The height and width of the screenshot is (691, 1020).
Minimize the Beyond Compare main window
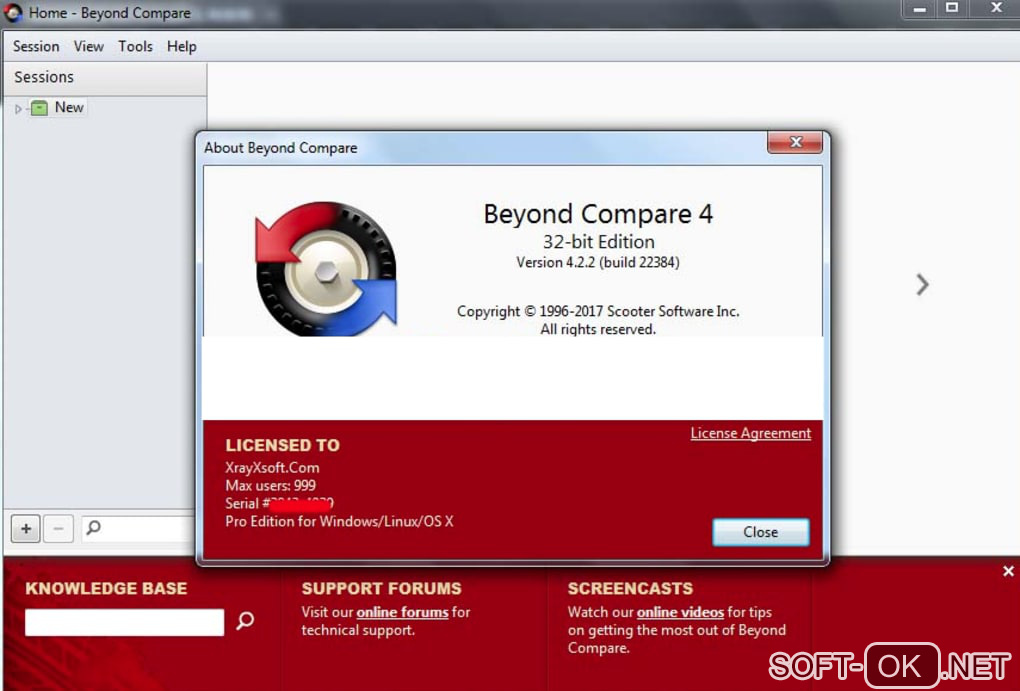pos(919,9)
